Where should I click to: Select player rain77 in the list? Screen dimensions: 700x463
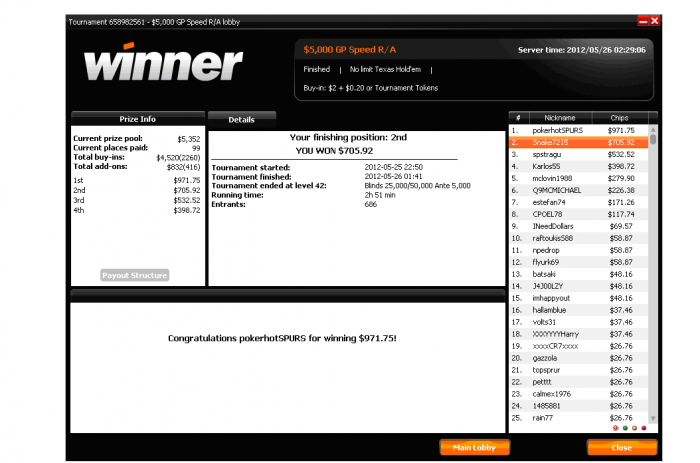579,418
